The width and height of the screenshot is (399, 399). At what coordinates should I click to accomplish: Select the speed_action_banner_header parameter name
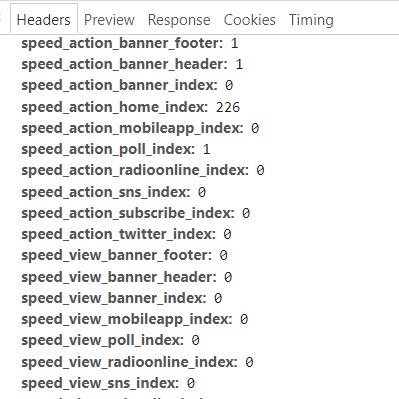[125, 64]
